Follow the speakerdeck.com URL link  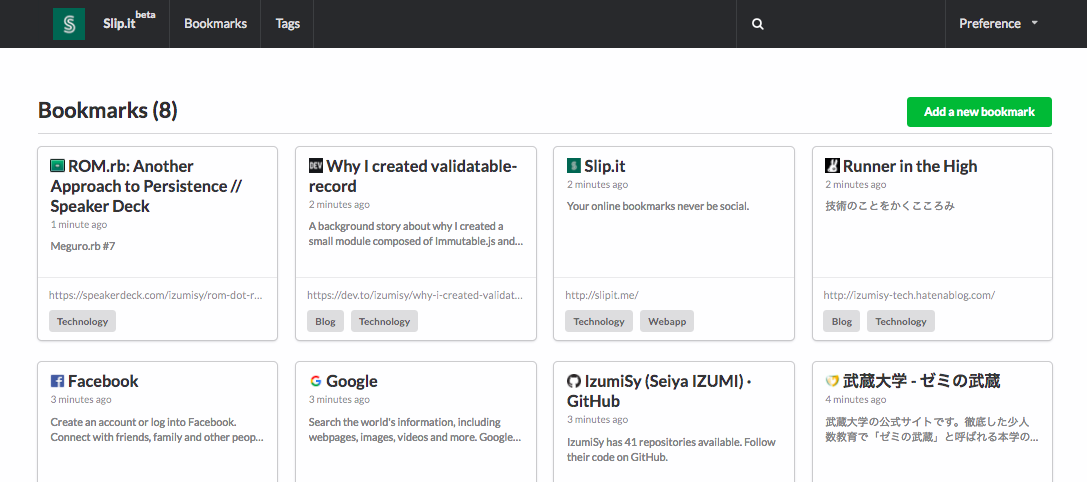tap(156, 295)
